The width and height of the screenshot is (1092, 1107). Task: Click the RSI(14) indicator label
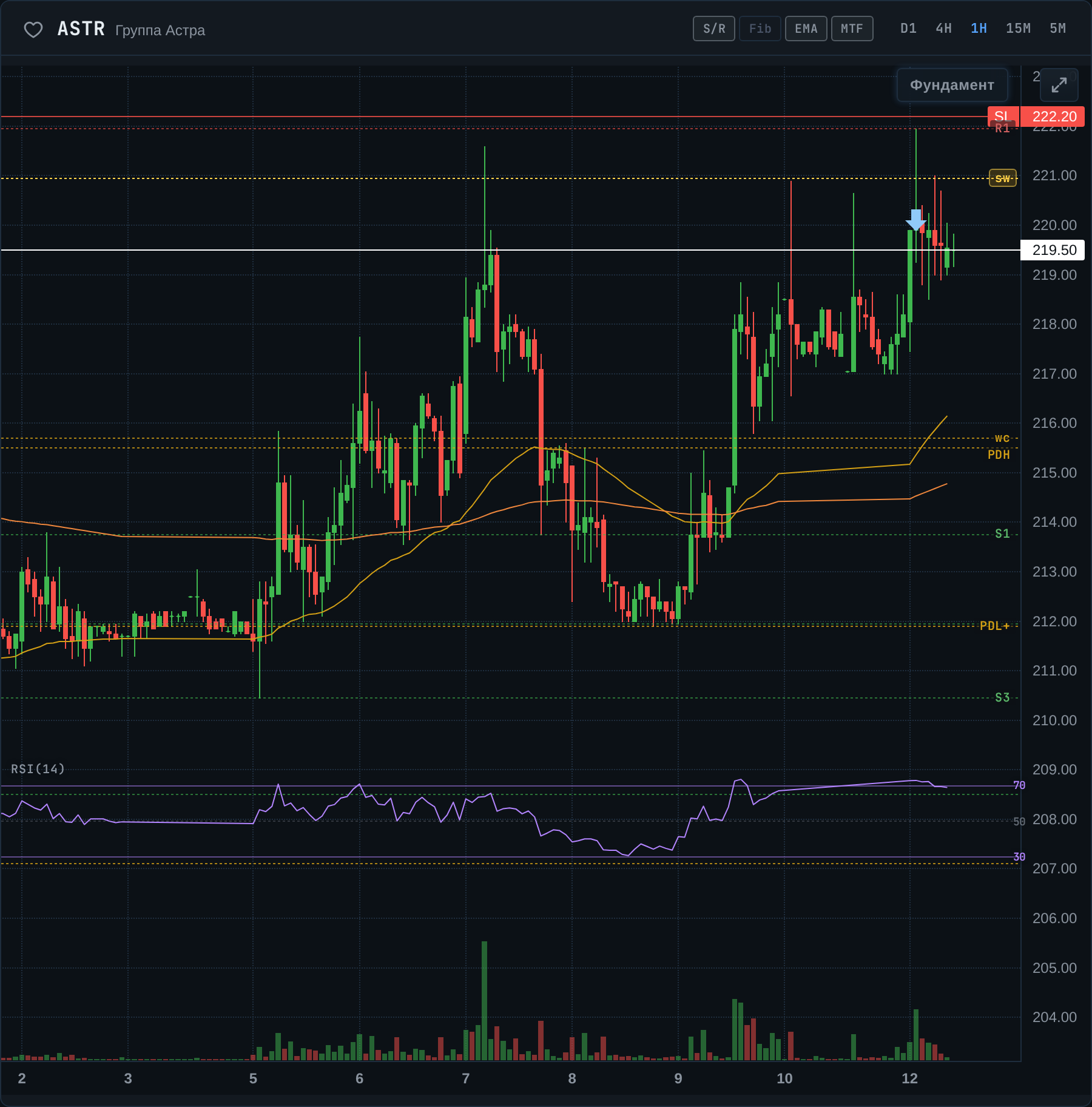pyautogui.click(x=38, y=769)
